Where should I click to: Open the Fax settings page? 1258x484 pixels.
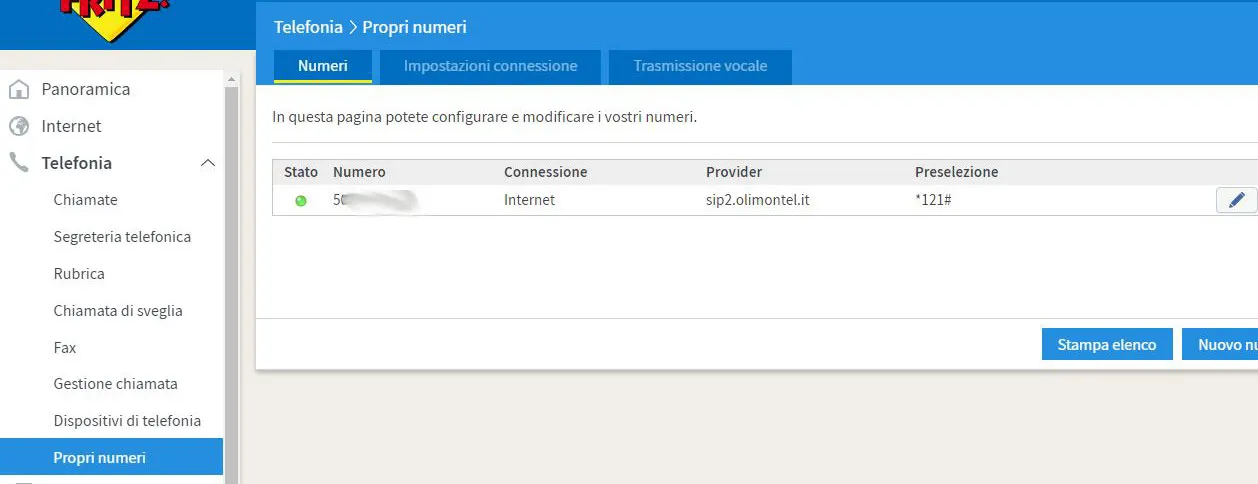[x=65, y=348]
